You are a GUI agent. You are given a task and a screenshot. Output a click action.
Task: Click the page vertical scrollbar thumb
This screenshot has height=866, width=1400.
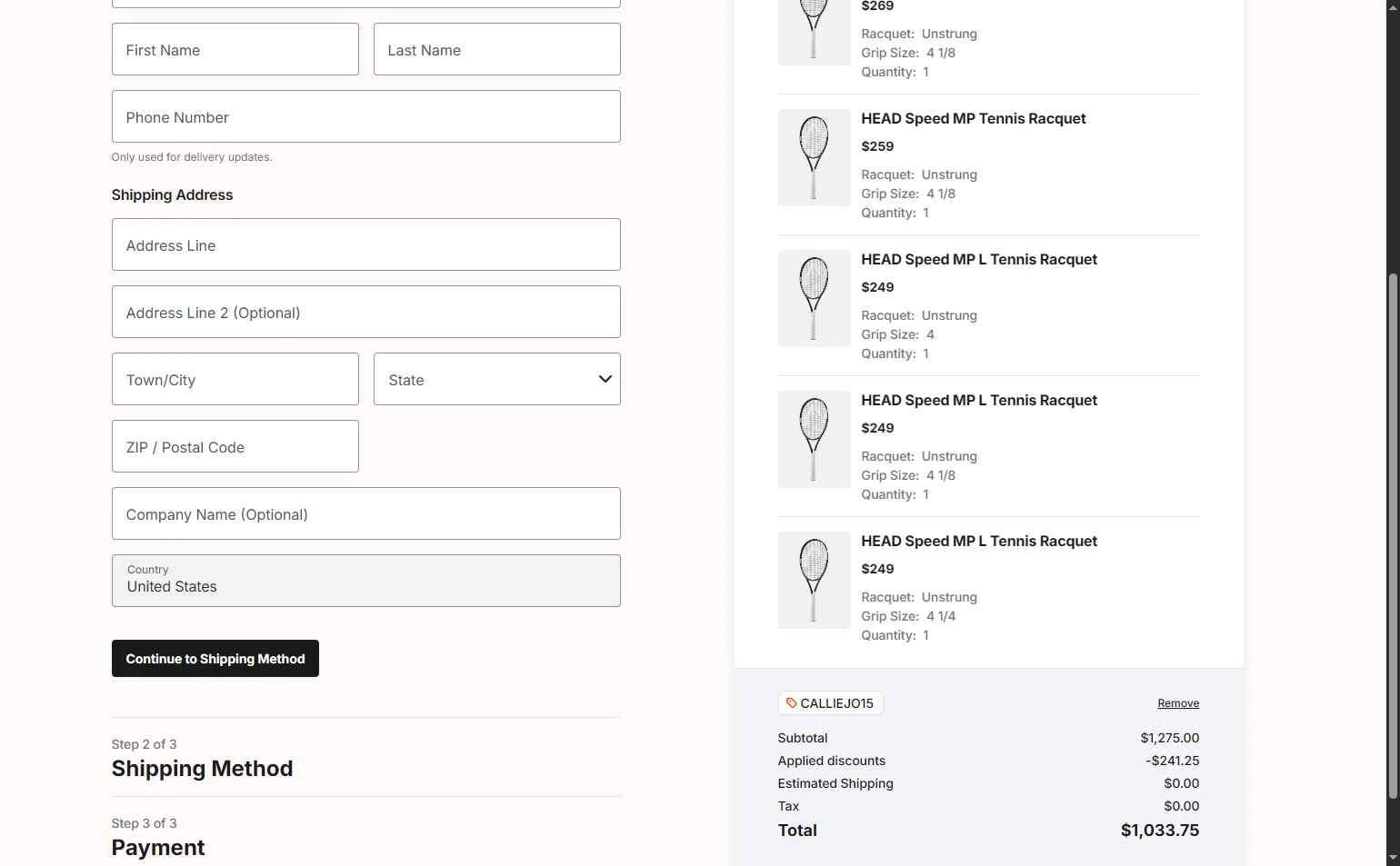[x=1392, y=536]
